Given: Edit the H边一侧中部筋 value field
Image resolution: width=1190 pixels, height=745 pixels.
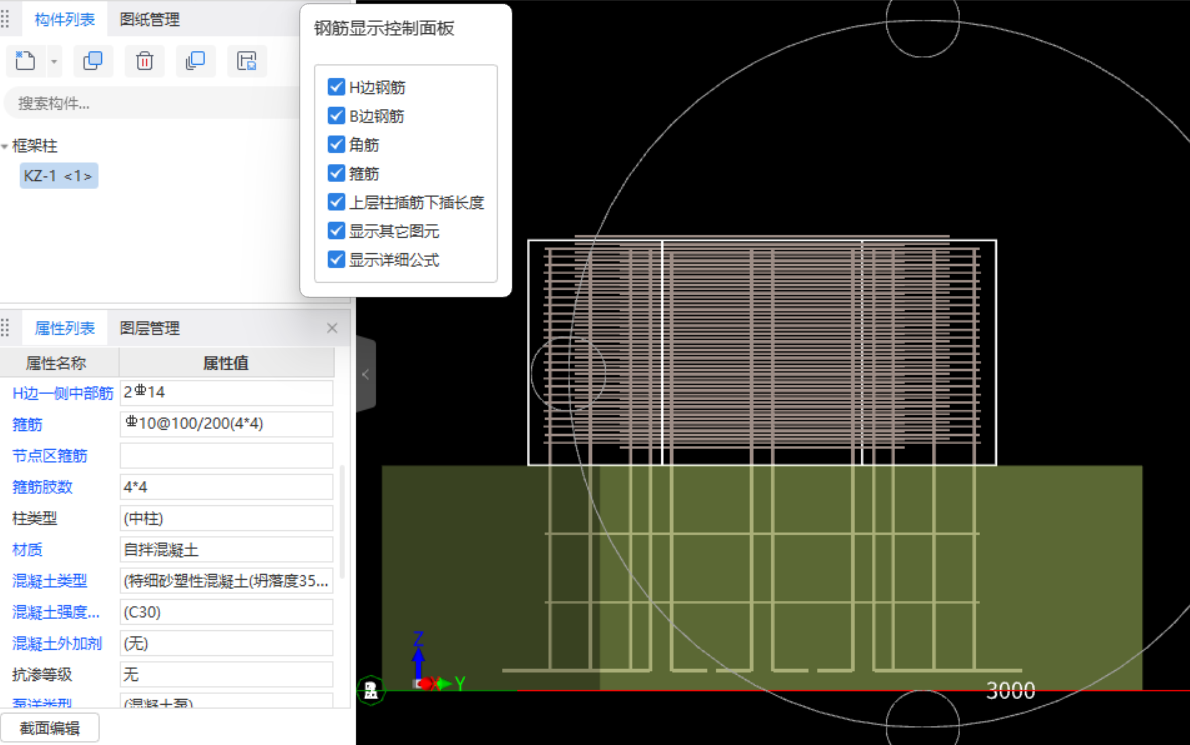Looking at the screenshot, I should [226, 393].
